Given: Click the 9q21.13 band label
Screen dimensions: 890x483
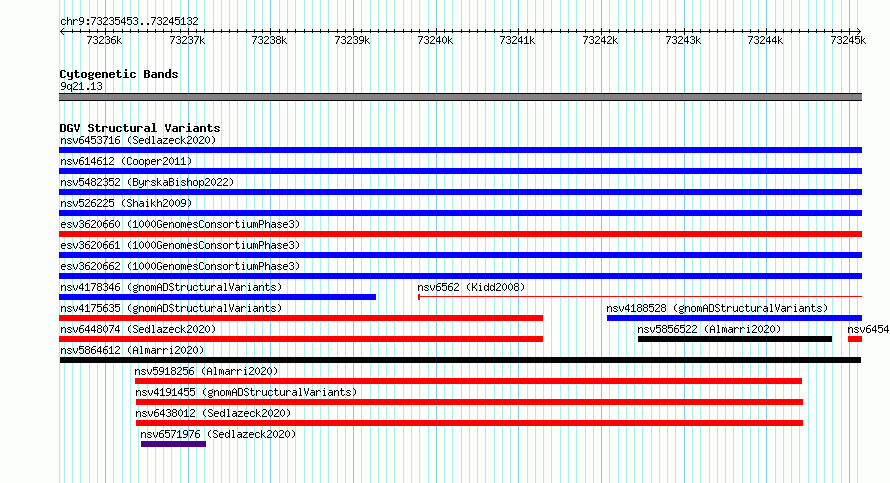Looking at the screenshot, I should tap(81, 86).
